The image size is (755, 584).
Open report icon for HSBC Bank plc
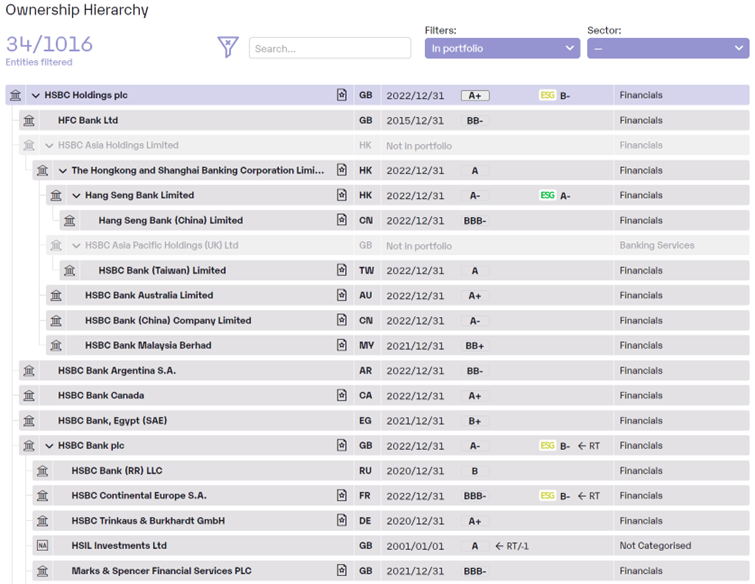341,445
